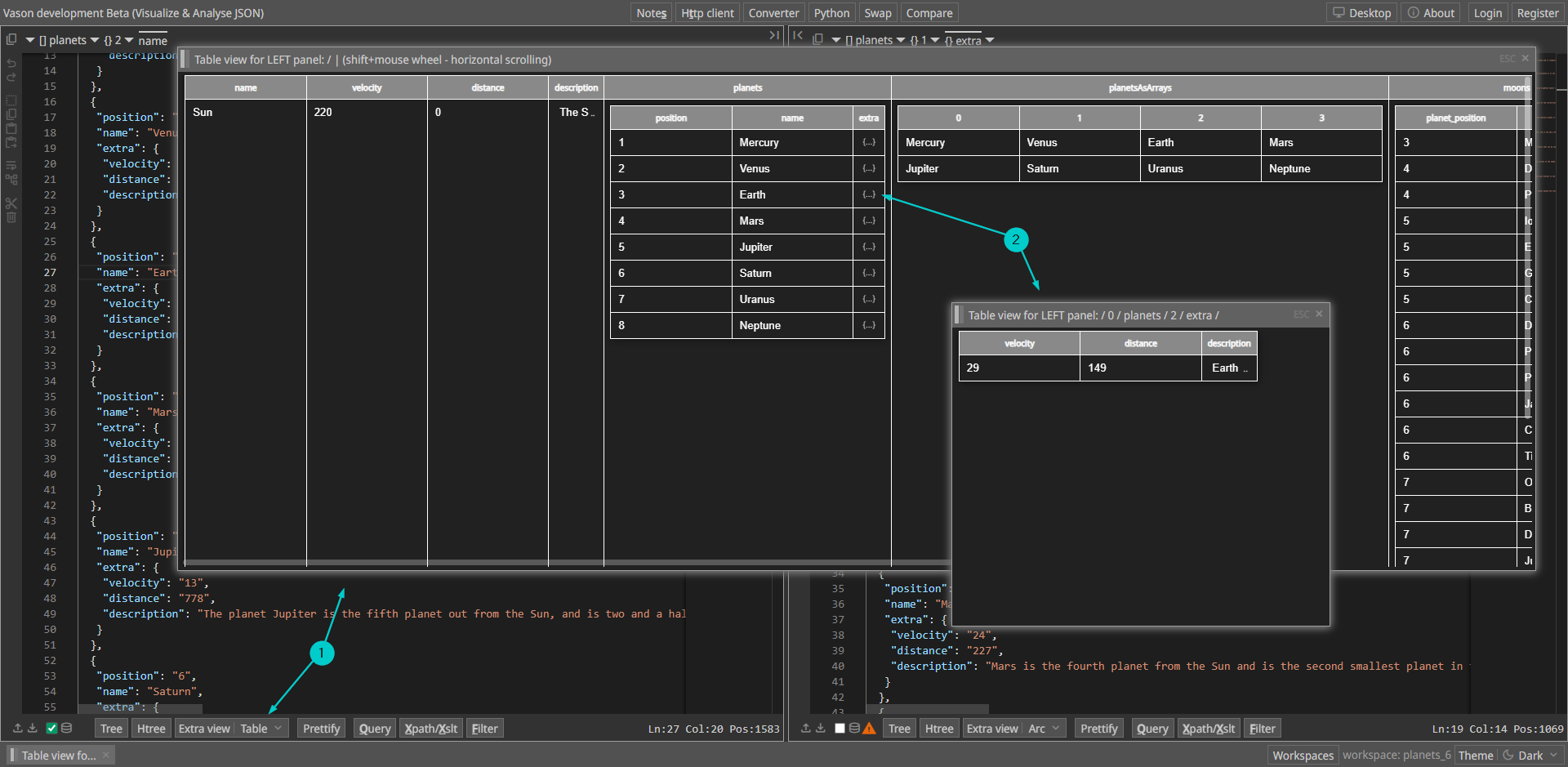Select the 'Table view fo...' bottom tab

(58, 756)
